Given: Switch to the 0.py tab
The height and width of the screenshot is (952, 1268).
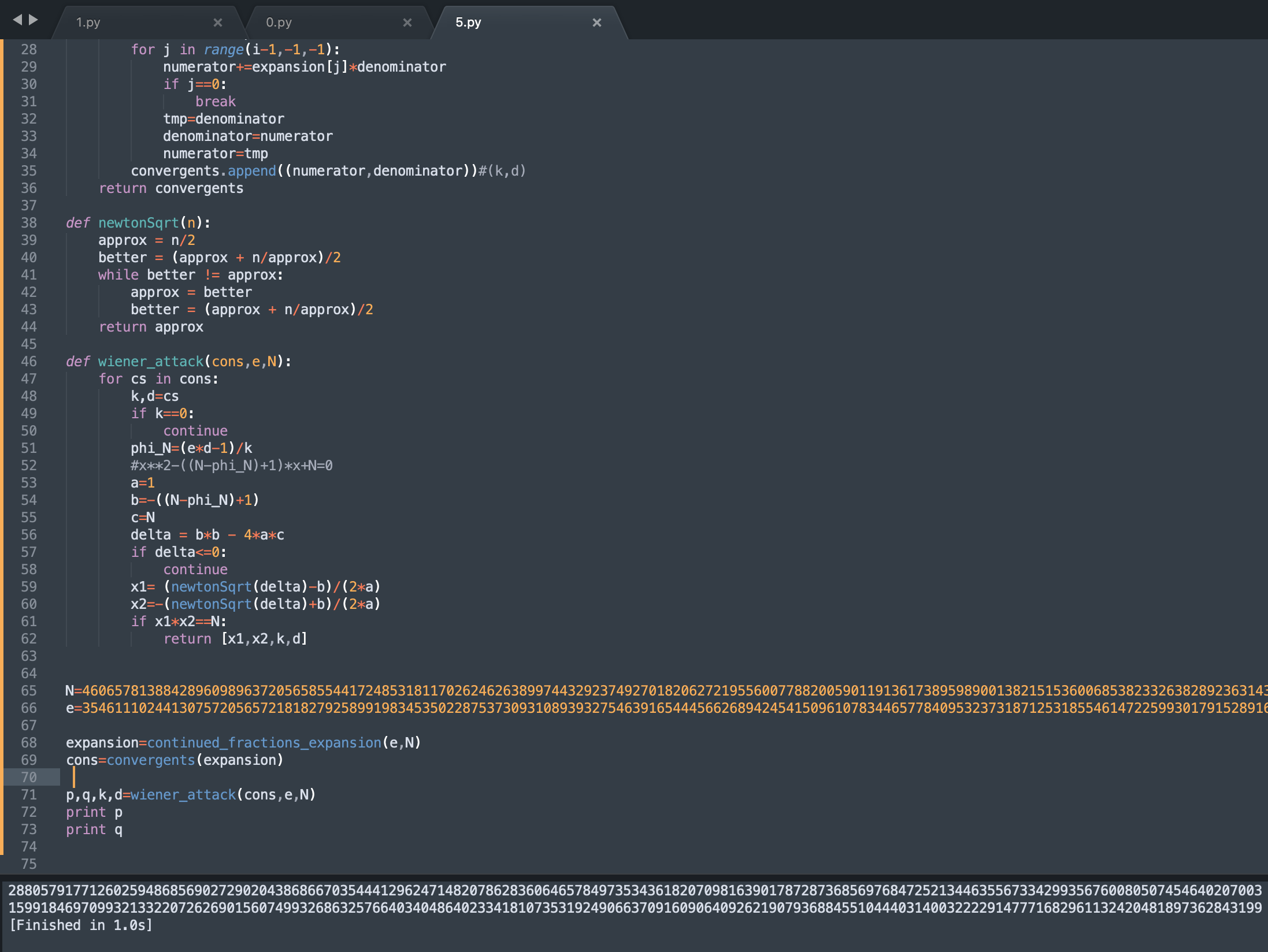Looking at the screenshot, I should (279, 23).
